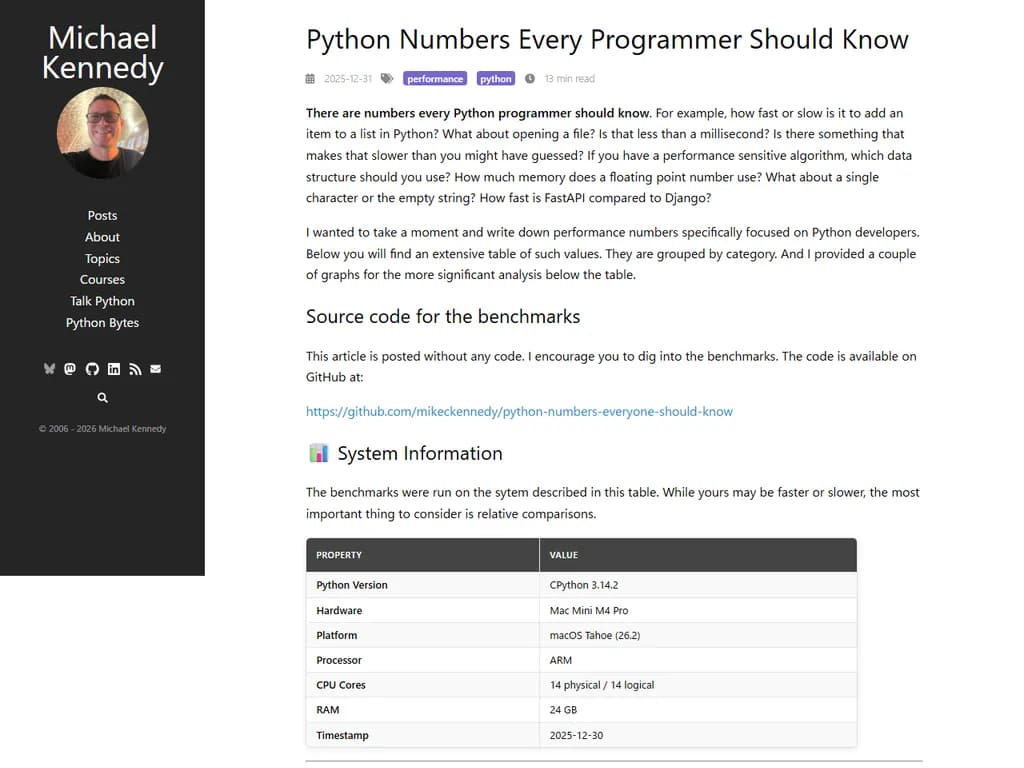Click the GitHub icon in the sidebar
Image resolution: width=1024 pixels, height=768 pixels.
[x=91, y=368]
